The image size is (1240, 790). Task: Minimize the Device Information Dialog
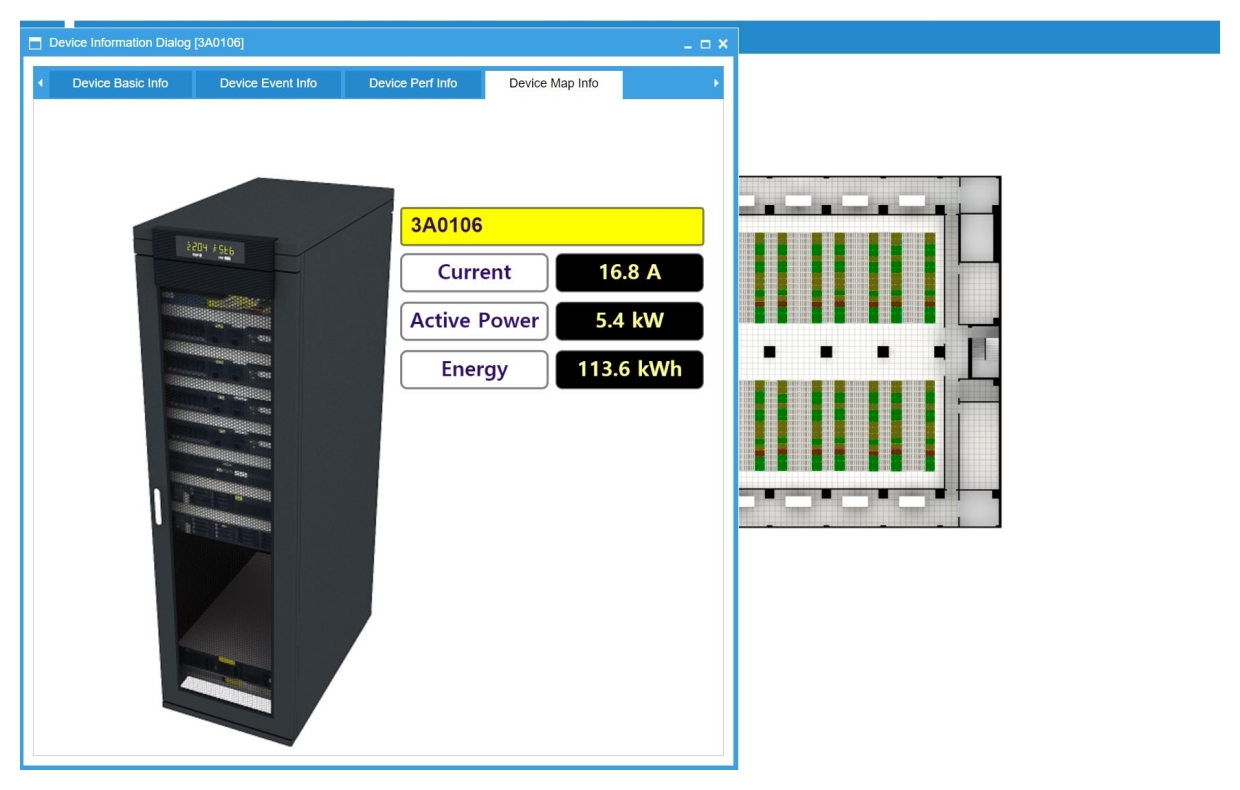click(x=688, y=44)
